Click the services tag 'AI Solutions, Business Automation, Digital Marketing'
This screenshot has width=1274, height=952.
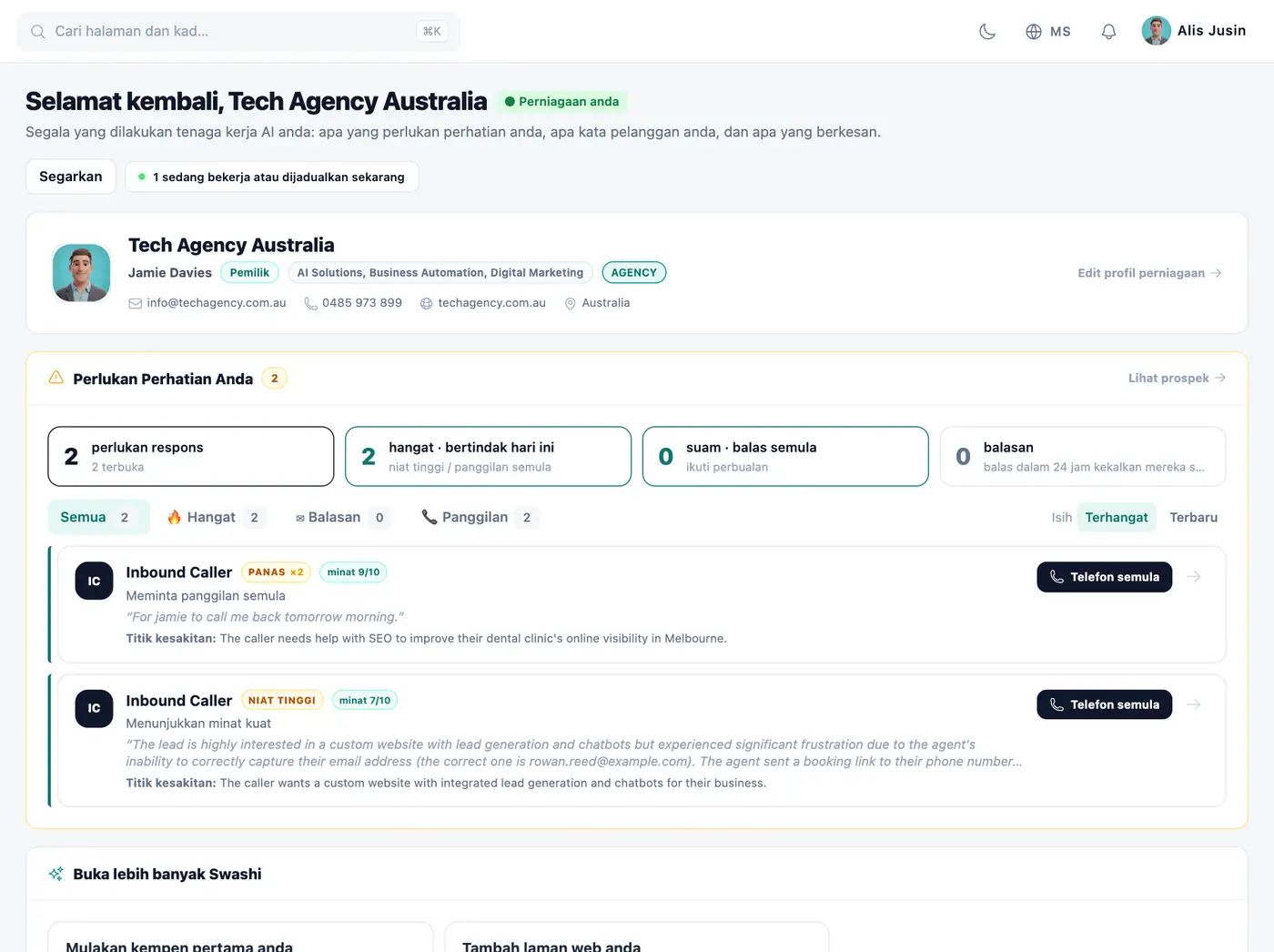click(x=440, y=273)
